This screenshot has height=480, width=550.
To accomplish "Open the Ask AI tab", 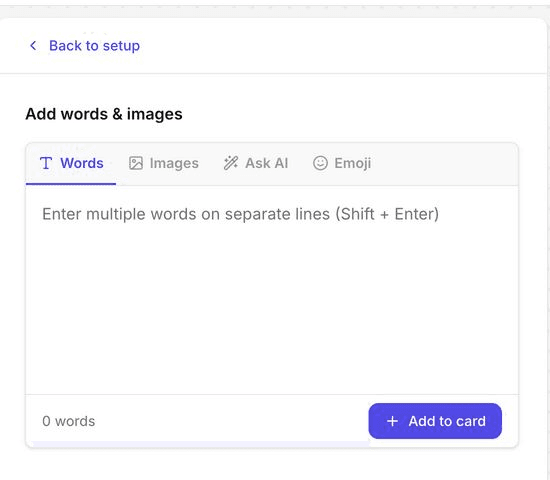I will (256, 163).
